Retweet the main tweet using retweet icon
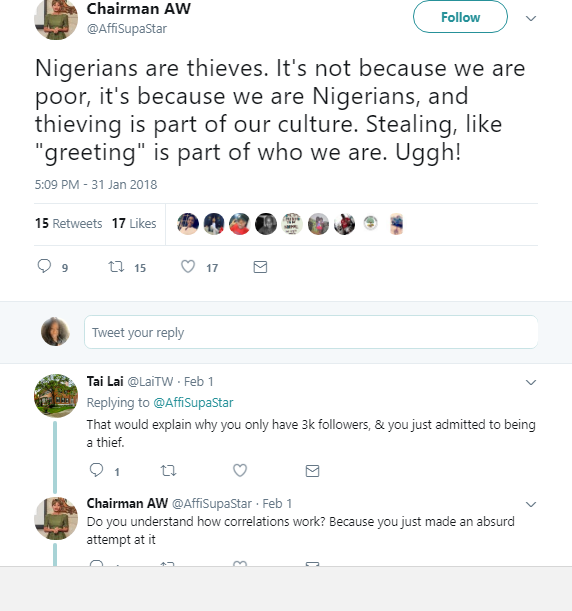Screen dimensions: 572x611 coord(116,267)
